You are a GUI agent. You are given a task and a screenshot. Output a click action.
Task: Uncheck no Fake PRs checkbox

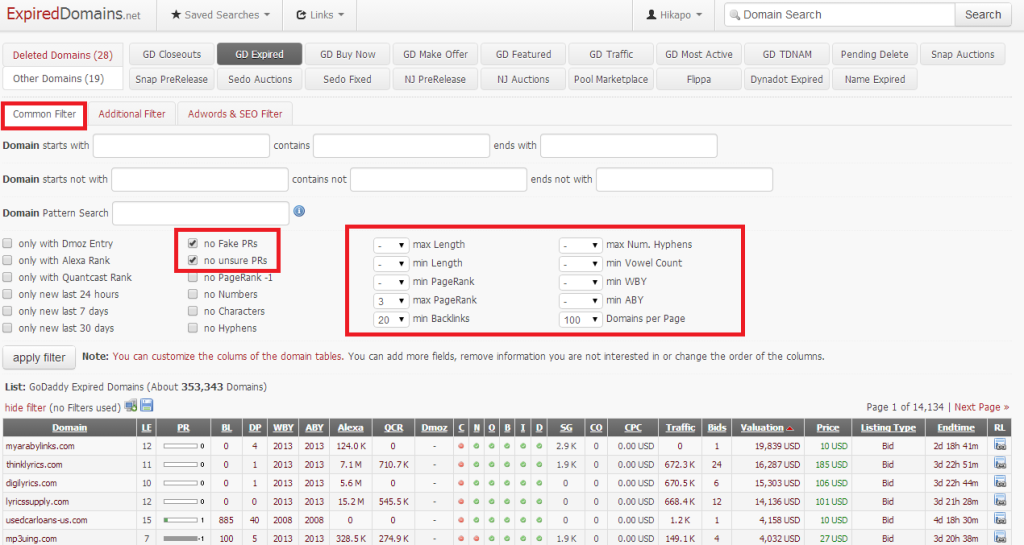(193, 243)
